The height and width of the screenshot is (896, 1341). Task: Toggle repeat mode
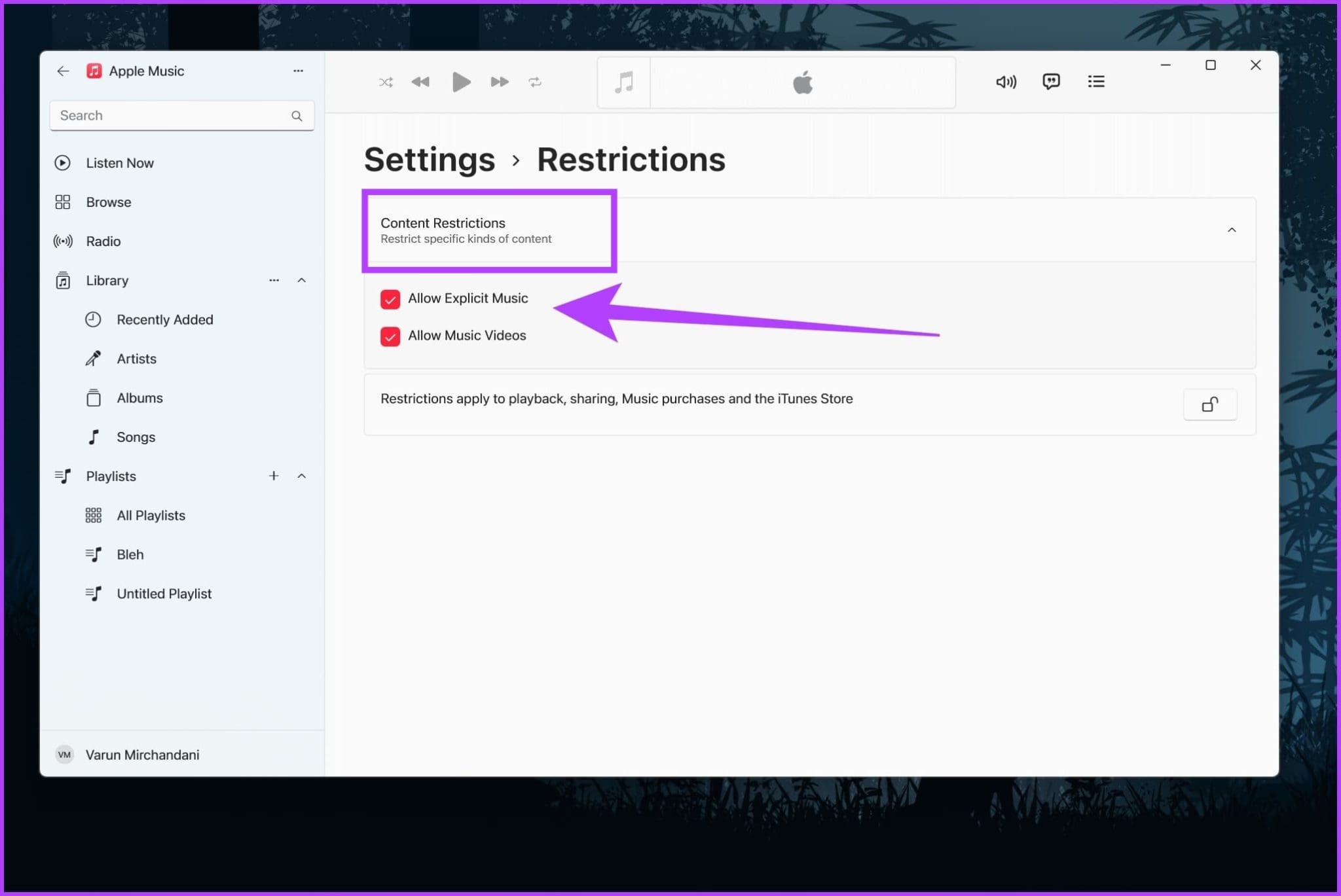click(x=536, y=82)
